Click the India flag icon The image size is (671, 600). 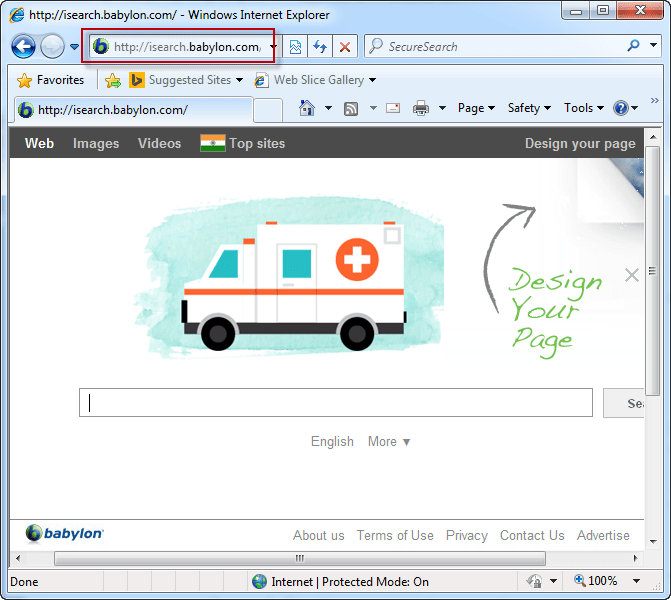click(213, 143)
